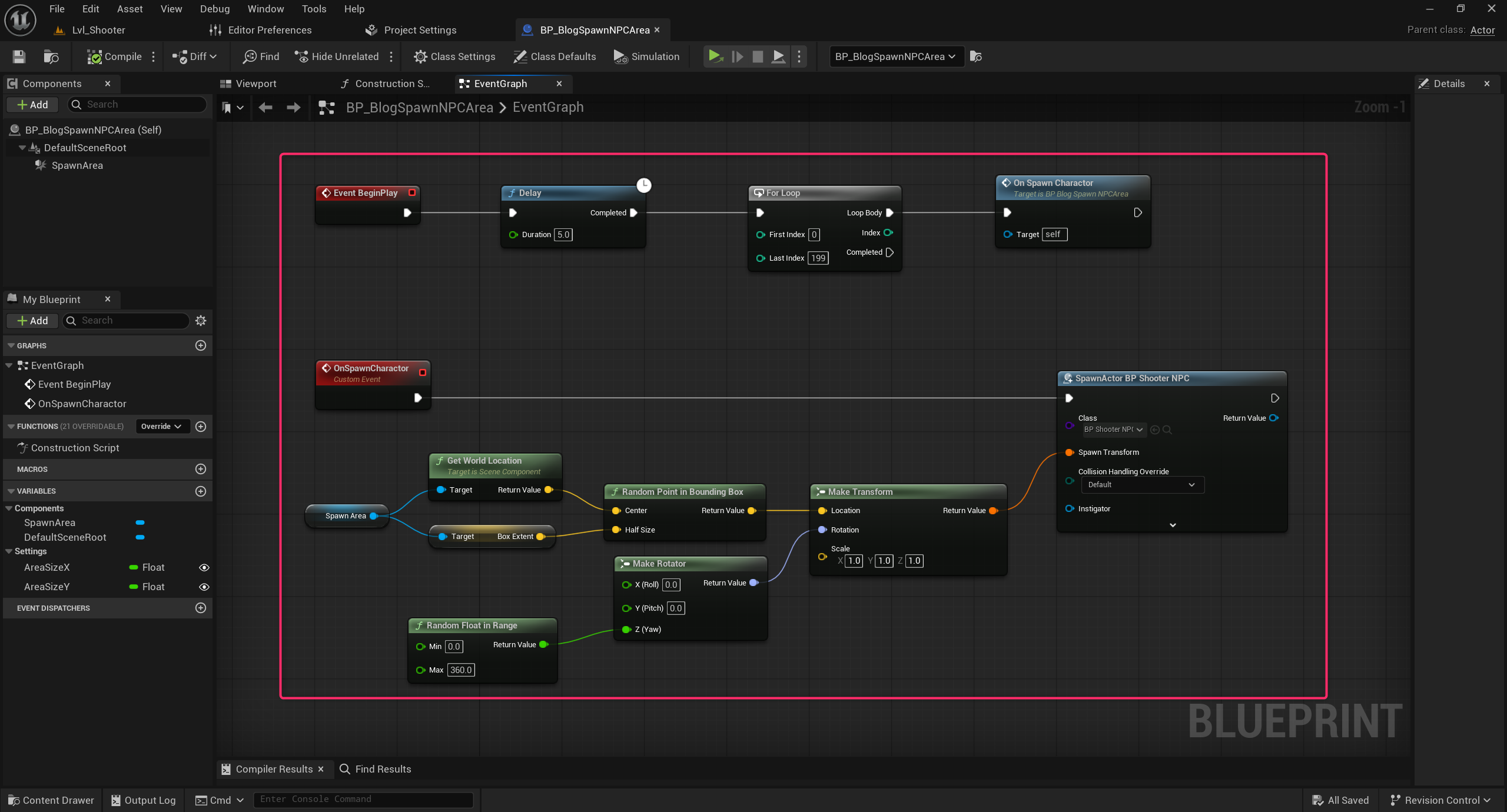Click the Browse to asset icon
This screenshot has height=812, width=1507.
click(51, 56)
